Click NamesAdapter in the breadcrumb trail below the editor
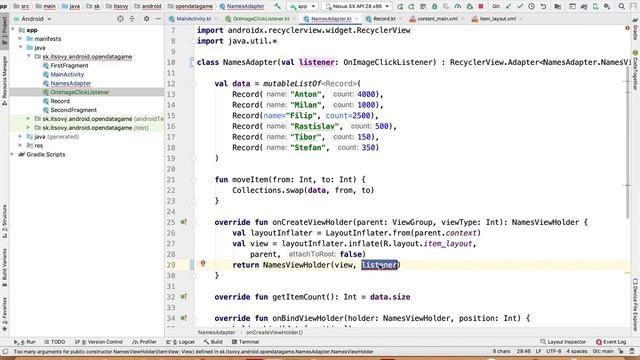The image size is (640, 360). click(x=216, y=332)
